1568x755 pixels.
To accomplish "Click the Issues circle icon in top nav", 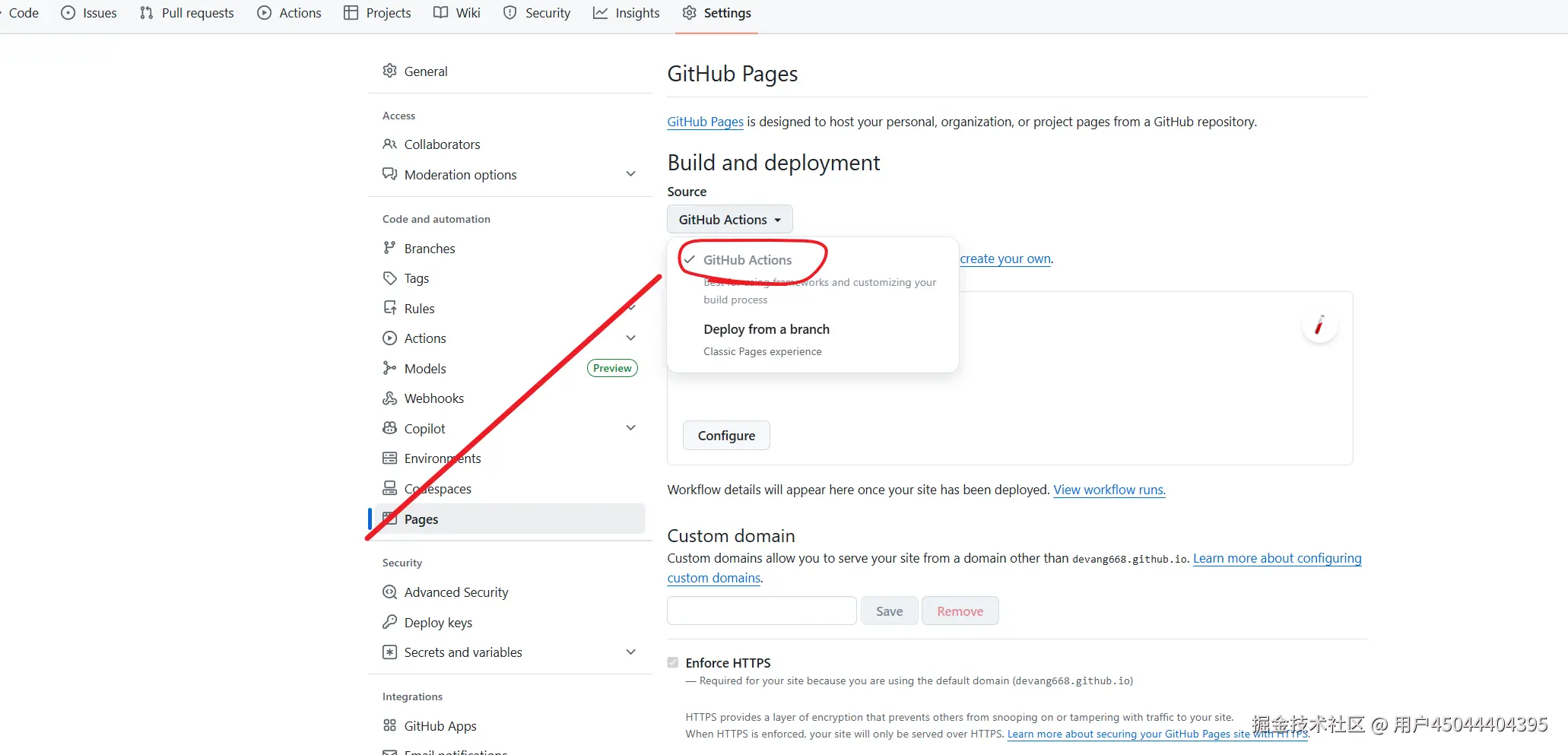I will click(x=68, y=13).
